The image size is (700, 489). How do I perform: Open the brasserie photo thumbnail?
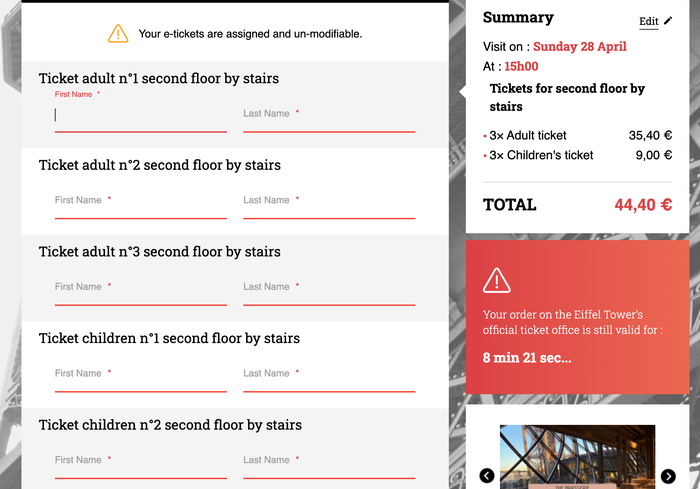[x=577, y=457]
